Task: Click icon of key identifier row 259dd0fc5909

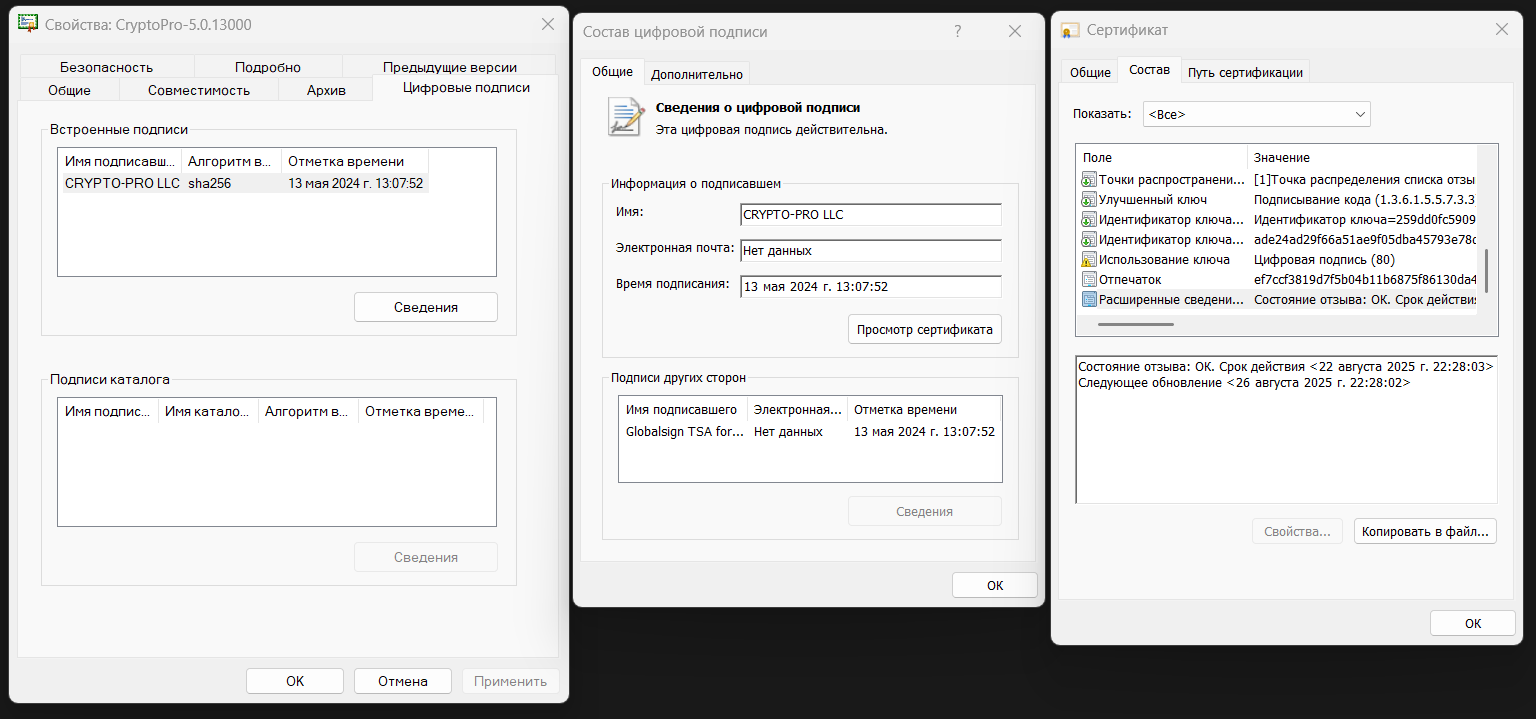Action: tap(1089, 220)
